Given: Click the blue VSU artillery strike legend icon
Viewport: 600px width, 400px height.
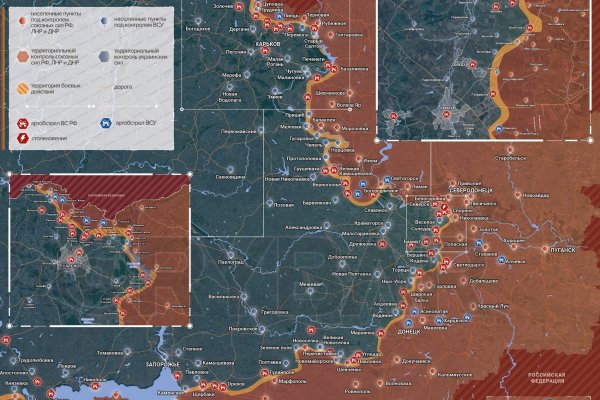Looking at the screenshot, I should (x=104, y=121).
